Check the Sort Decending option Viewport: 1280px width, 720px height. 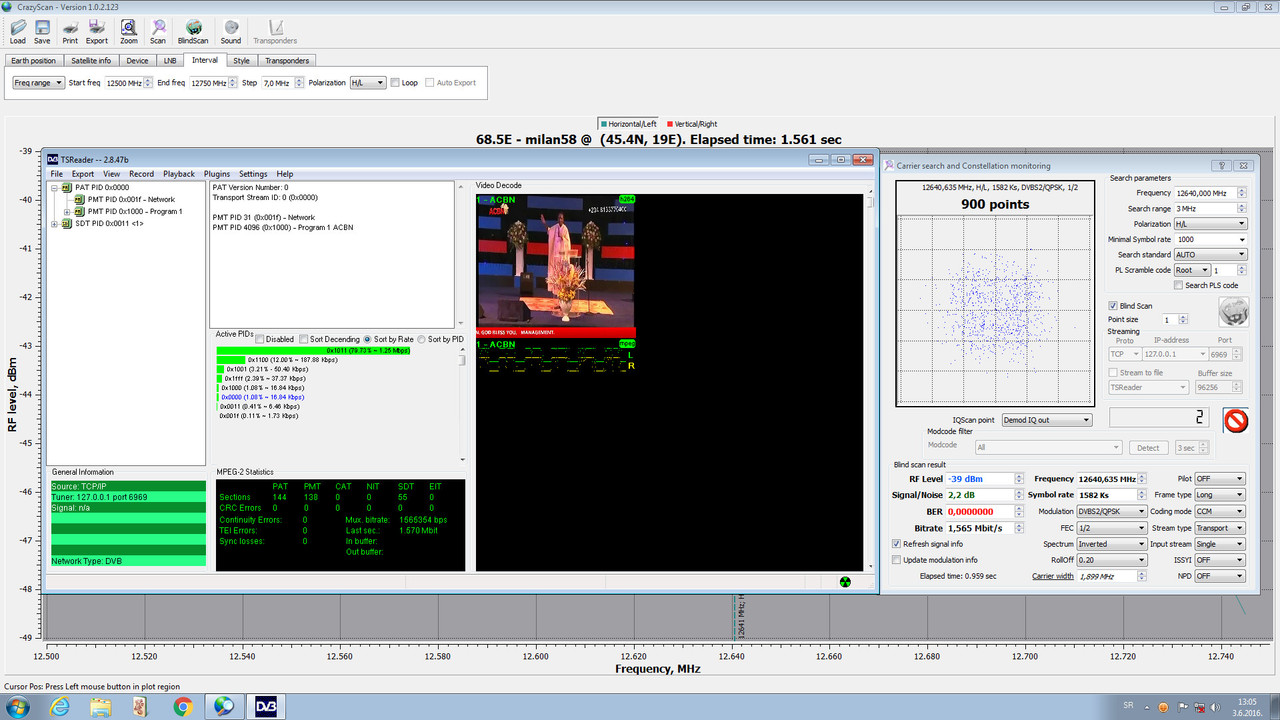(x=303, y=339)
